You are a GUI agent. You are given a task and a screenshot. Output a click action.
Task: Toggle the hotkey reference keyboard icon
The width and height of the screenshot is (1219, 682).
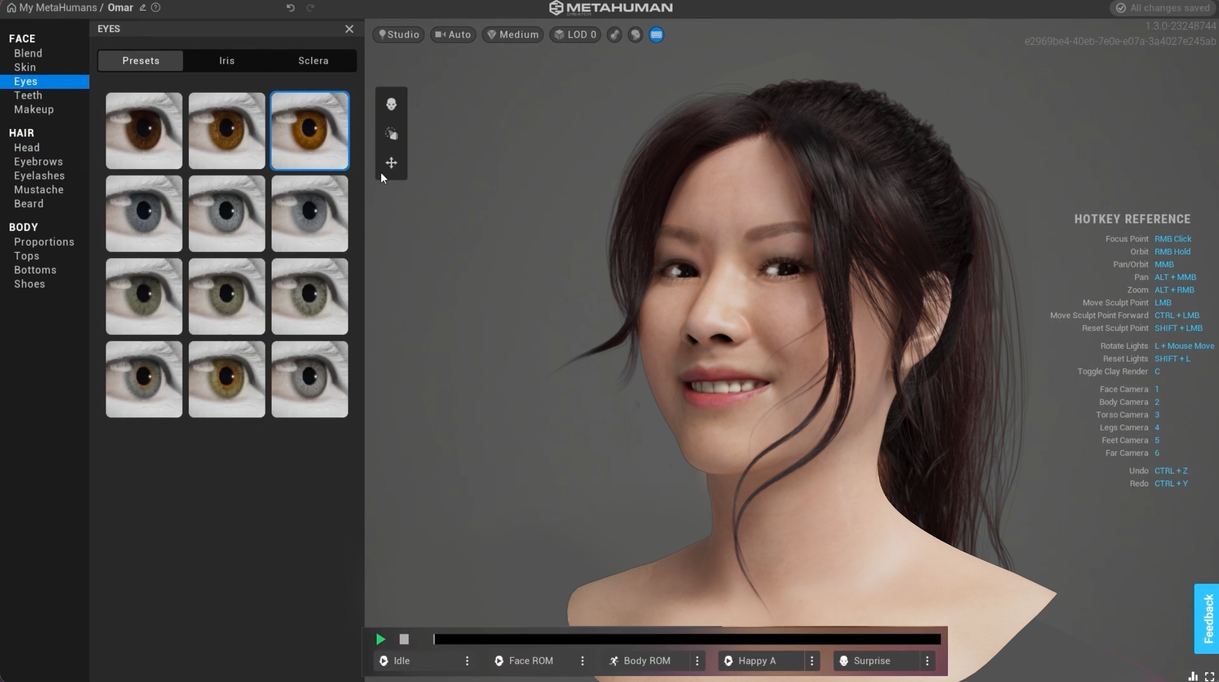pyautogui.click(x=656, y=35)
